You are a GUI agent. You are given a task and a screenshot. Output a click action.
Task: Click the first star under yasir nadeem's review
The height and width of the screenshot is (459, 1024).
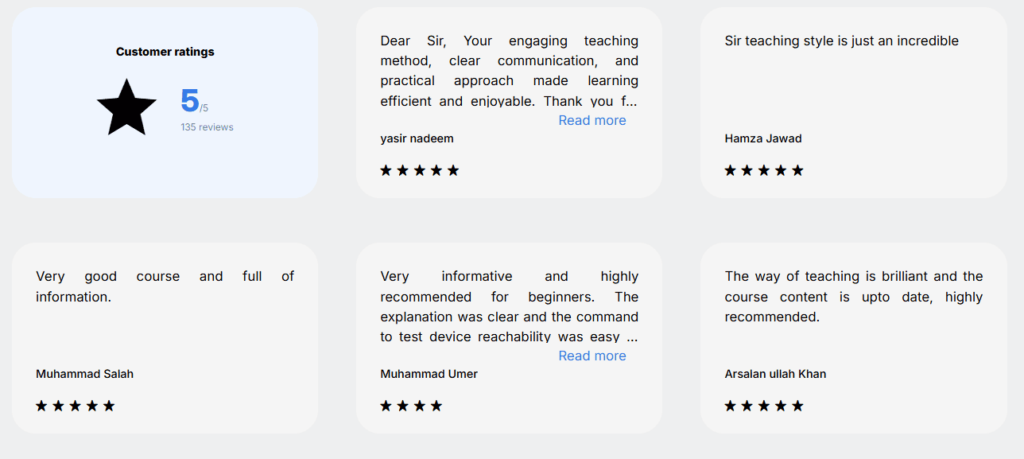386,170
